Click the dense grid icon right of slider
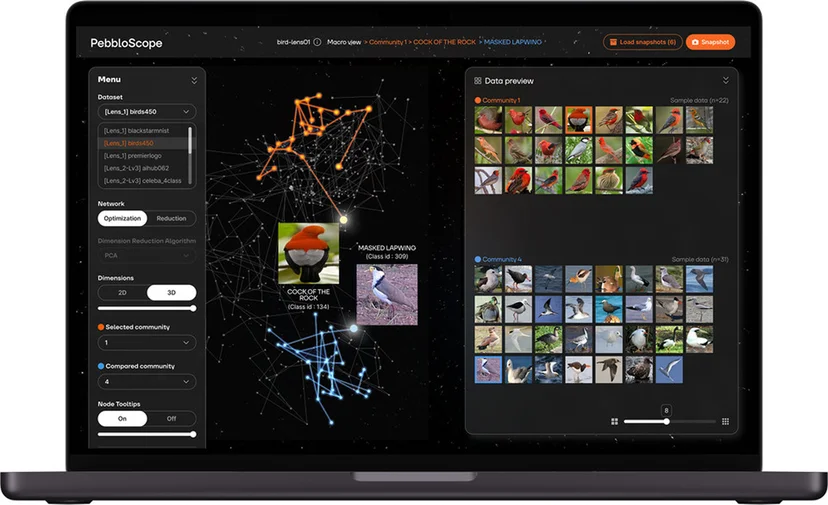The height and width of the screenshot is (505, 828). [x=726, y=422]
